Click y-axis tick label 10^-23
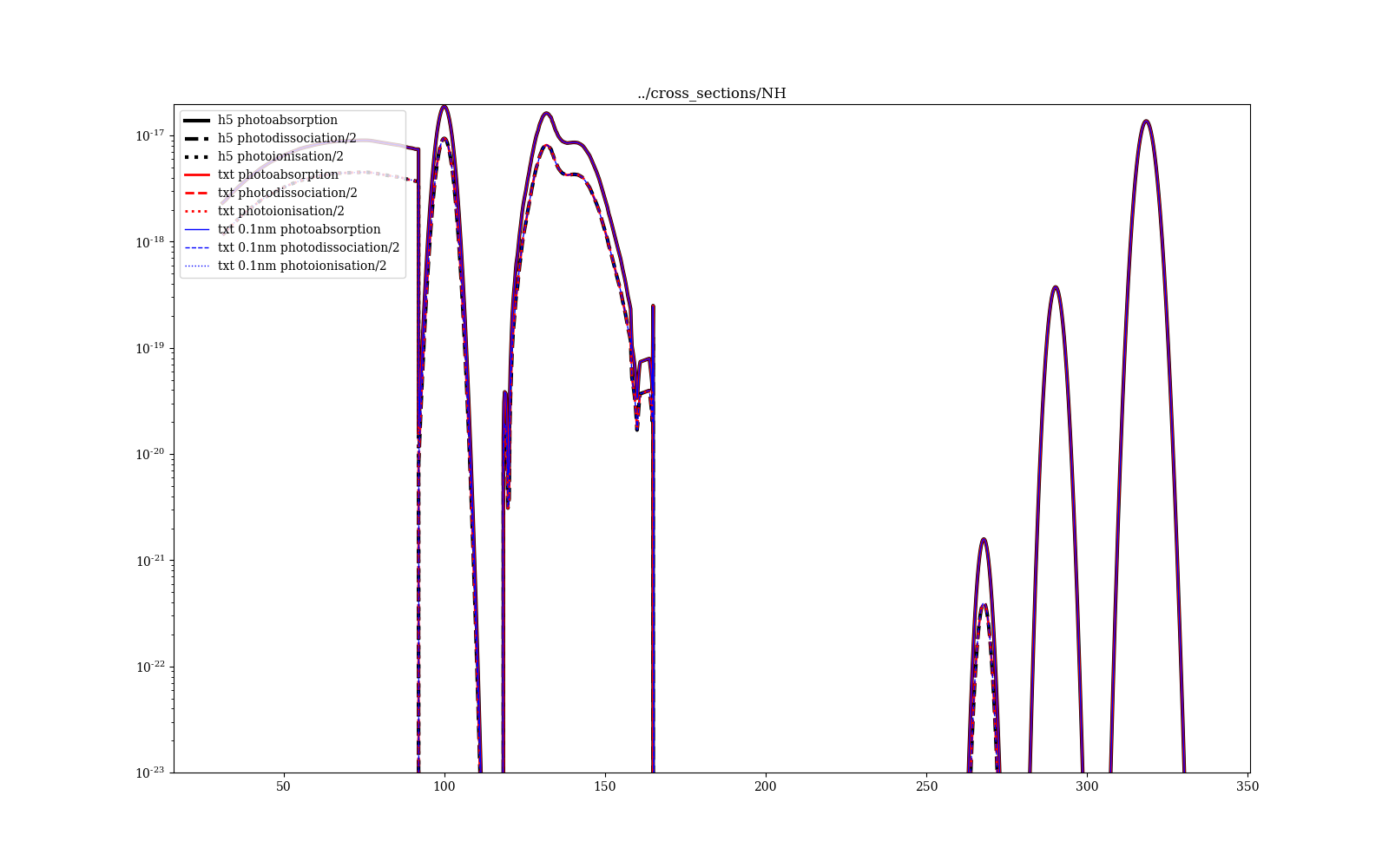Screen dimensions: 1389x868 150,772
